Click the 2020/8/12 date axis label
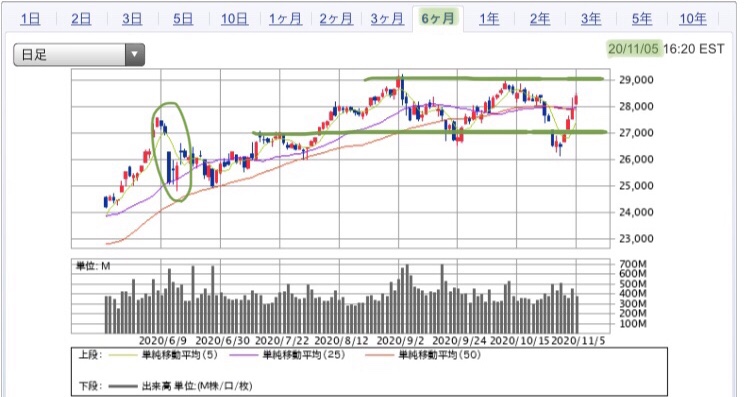This screenshot has height=397, width=749. (342, 341)
